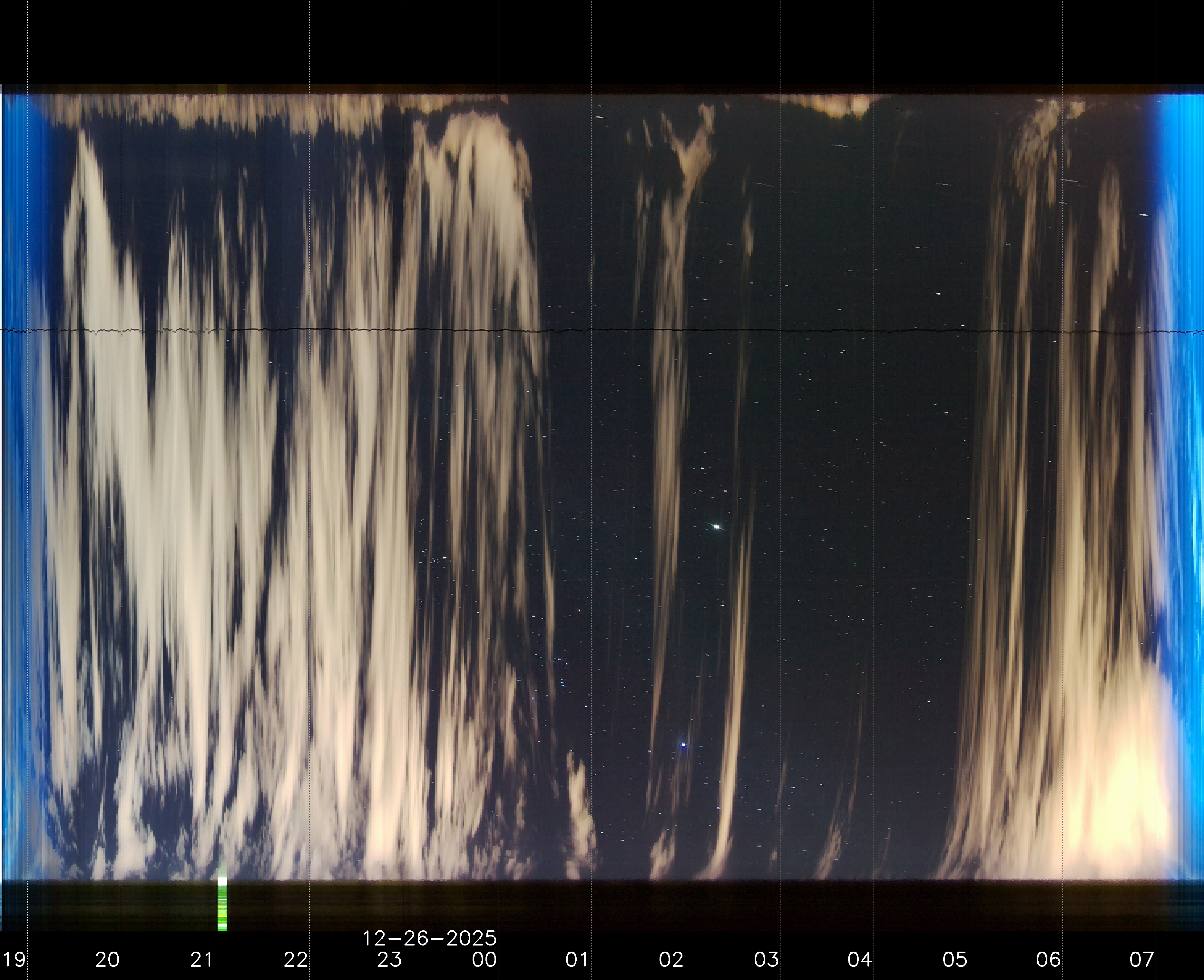Select the 02 hour label
The image size is (1204, 980).
(672, 960)
